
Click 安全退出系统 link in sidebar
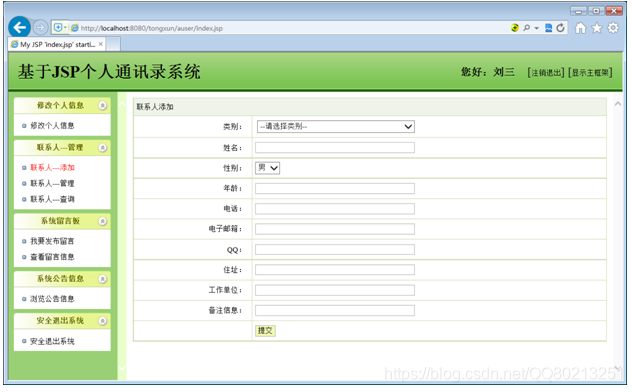pyautogui.click(x=52, y=341)
